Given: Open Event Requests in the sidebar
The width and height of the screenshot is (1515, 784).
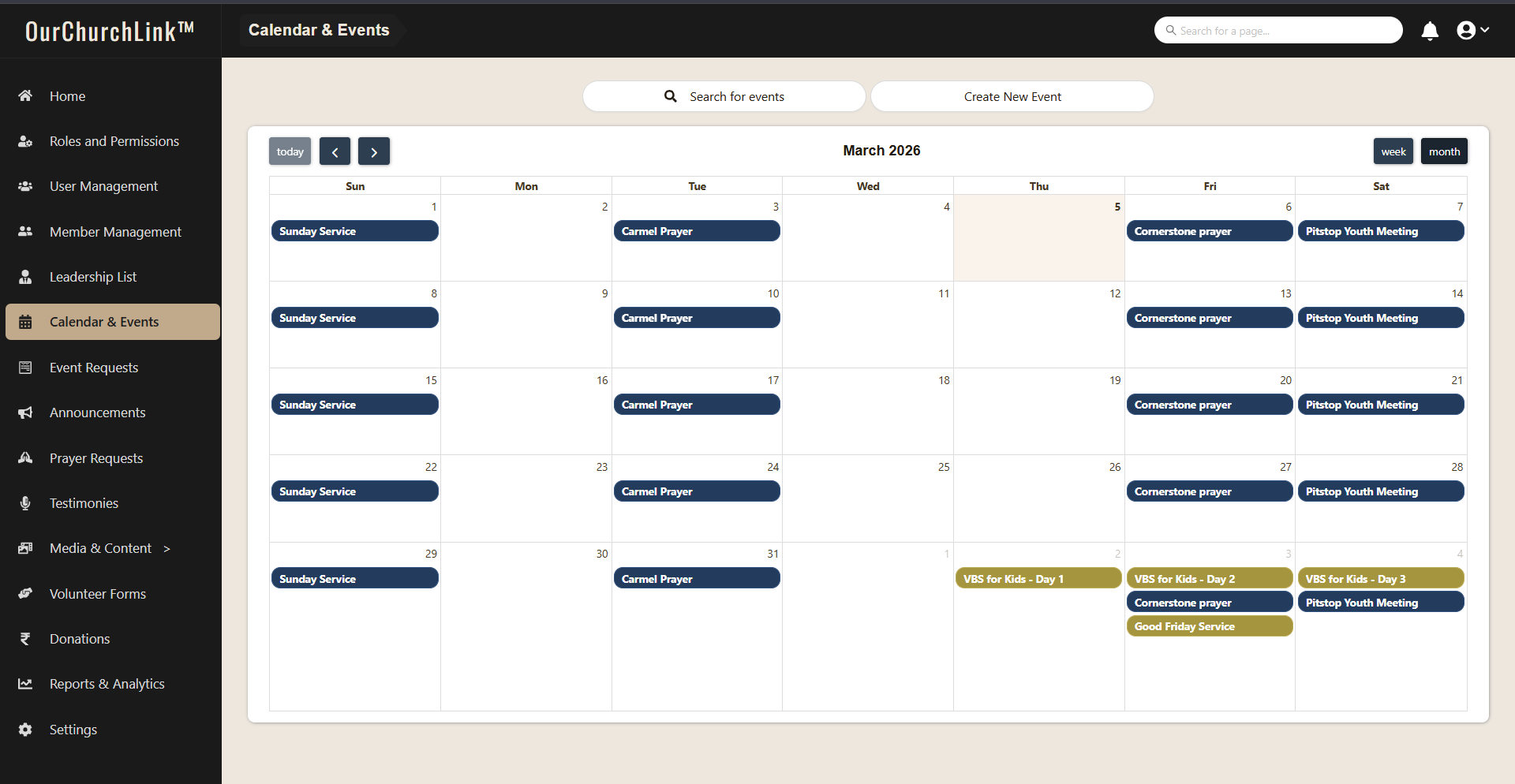Looking at the screenshot, I should 94,368.
